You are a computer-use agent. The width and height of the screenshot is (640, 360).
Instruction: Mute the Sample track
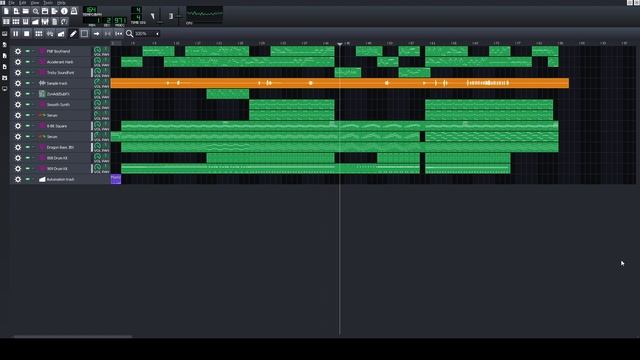(28, 83)
